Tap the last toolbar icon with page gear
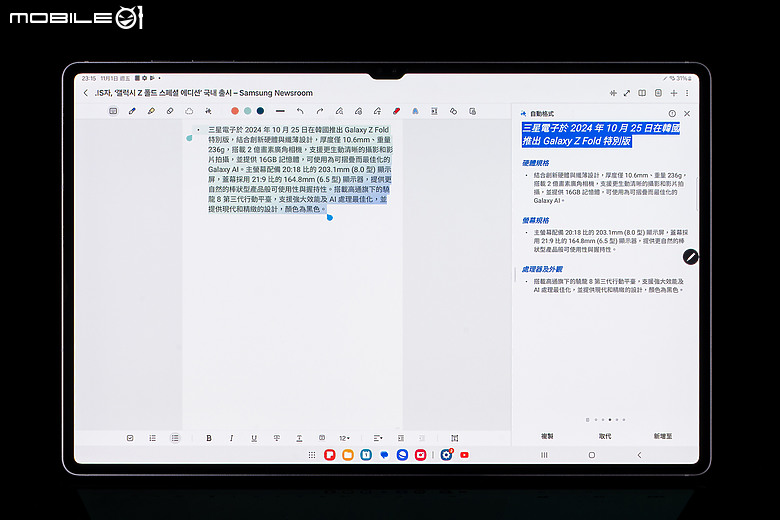This screenshot has height=520, width=780. point(473,111)
